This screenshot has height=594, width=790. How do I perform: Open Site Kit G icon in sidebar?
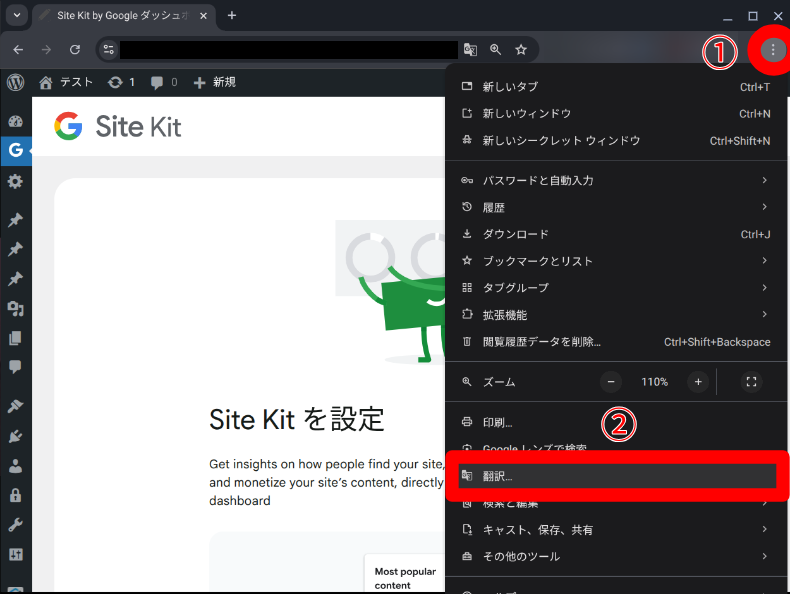tap(16, 150)
